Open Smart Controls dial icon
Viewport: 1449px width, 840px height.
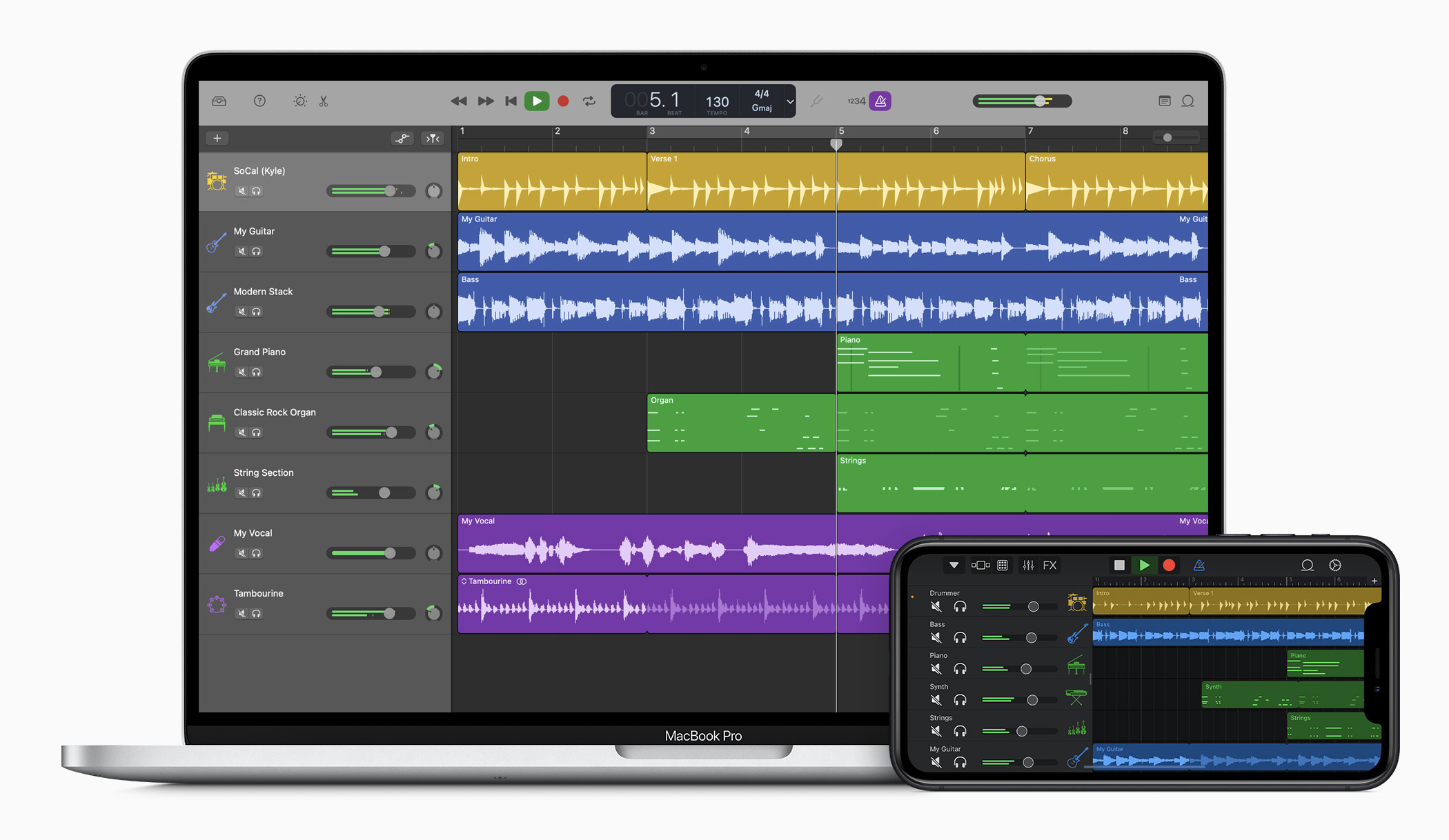pyautogui.click(x=300, y=101)
